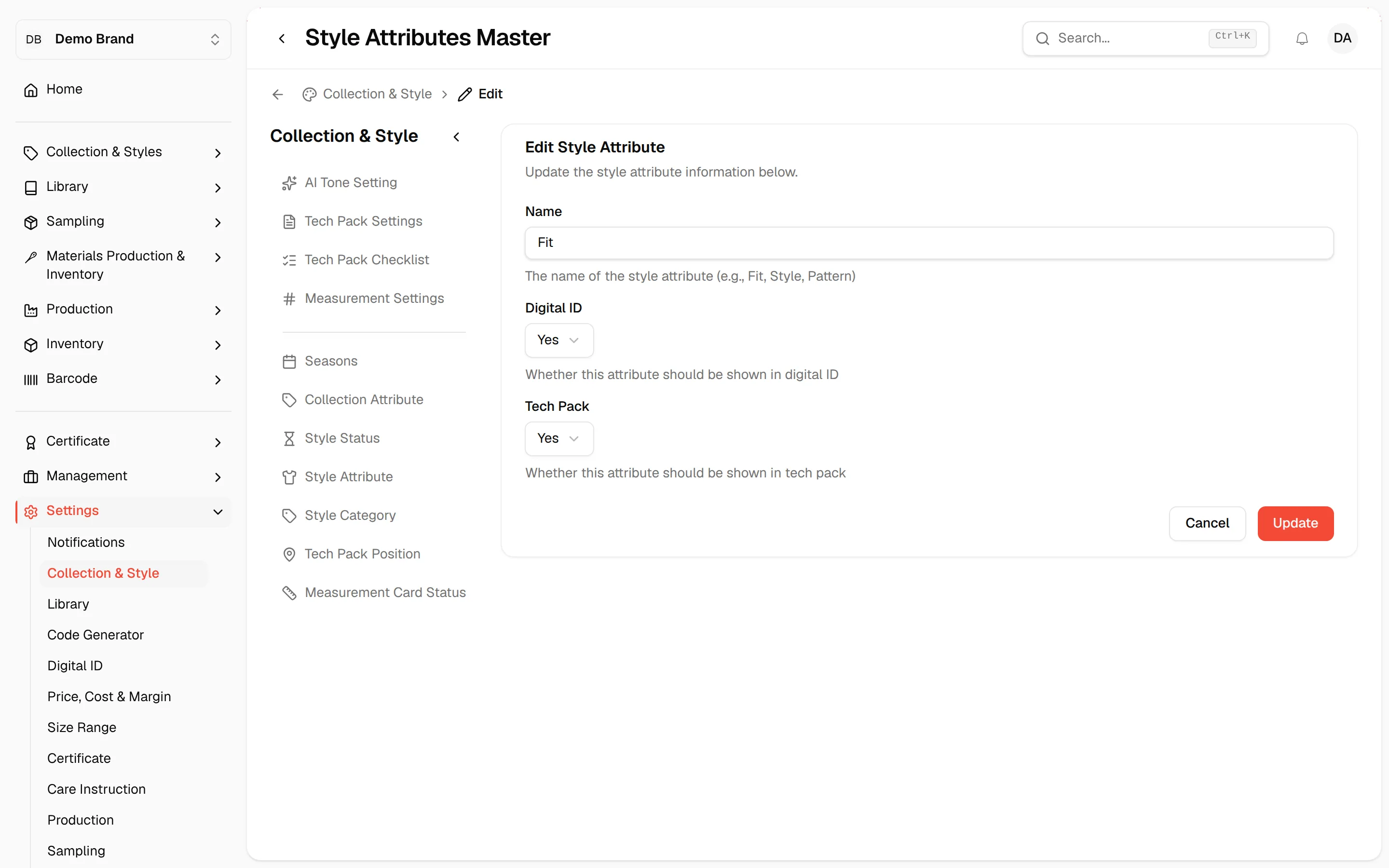Click the Name input field

[929, 243]
